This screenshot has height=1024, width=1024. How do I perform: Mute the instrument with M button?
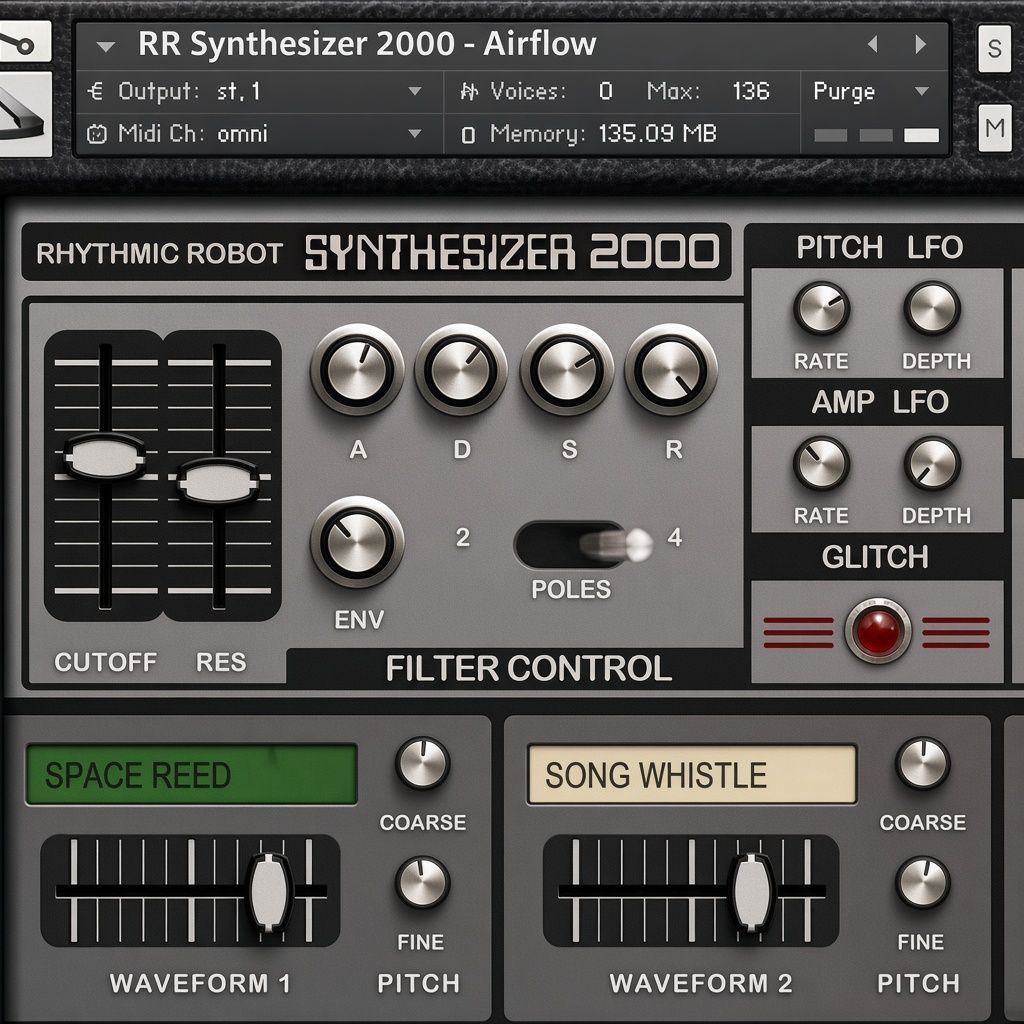point(995,128)
